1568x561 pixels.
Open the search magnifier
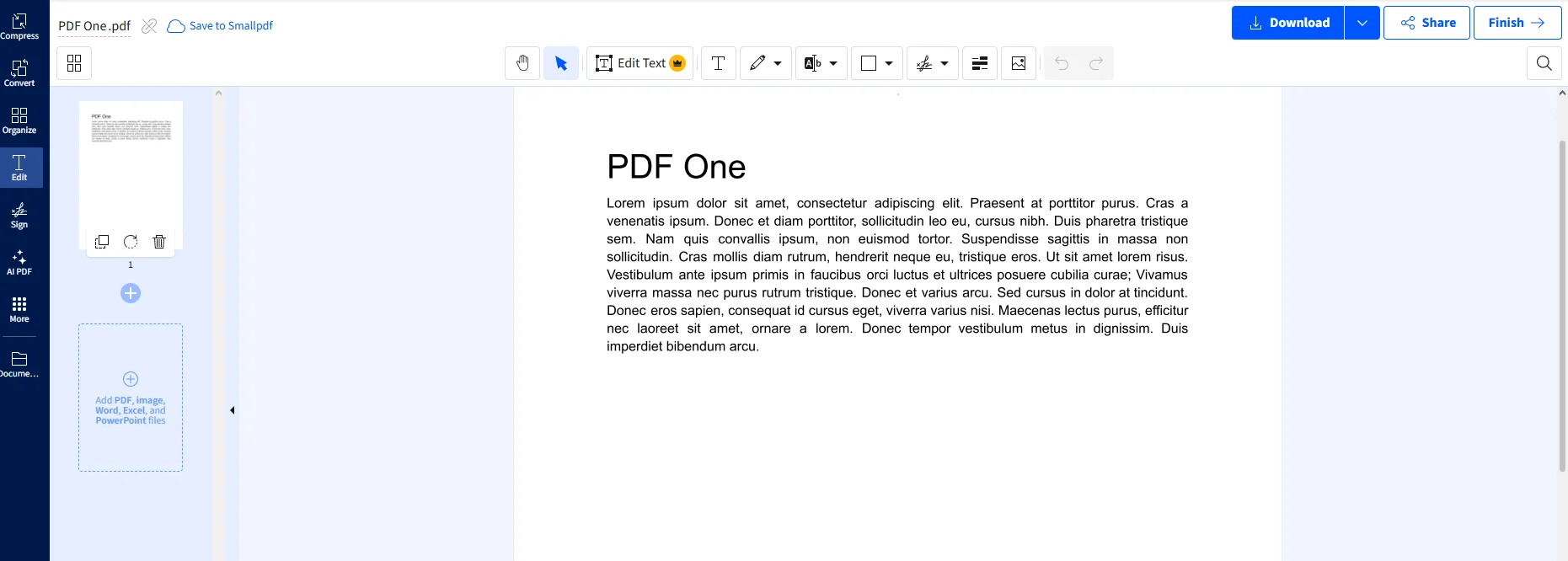coord(1544,63)
